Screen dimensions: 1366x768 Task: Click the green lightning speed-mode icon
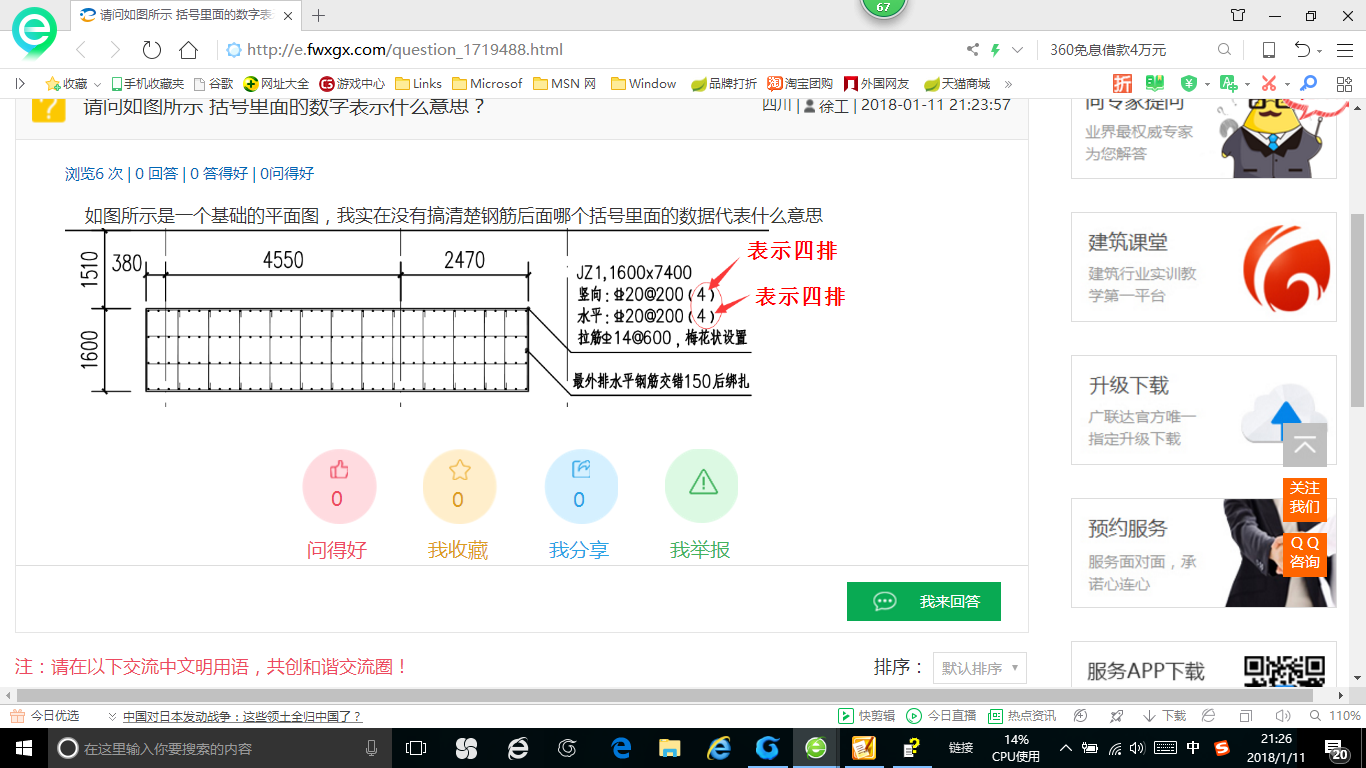(995, 50)
